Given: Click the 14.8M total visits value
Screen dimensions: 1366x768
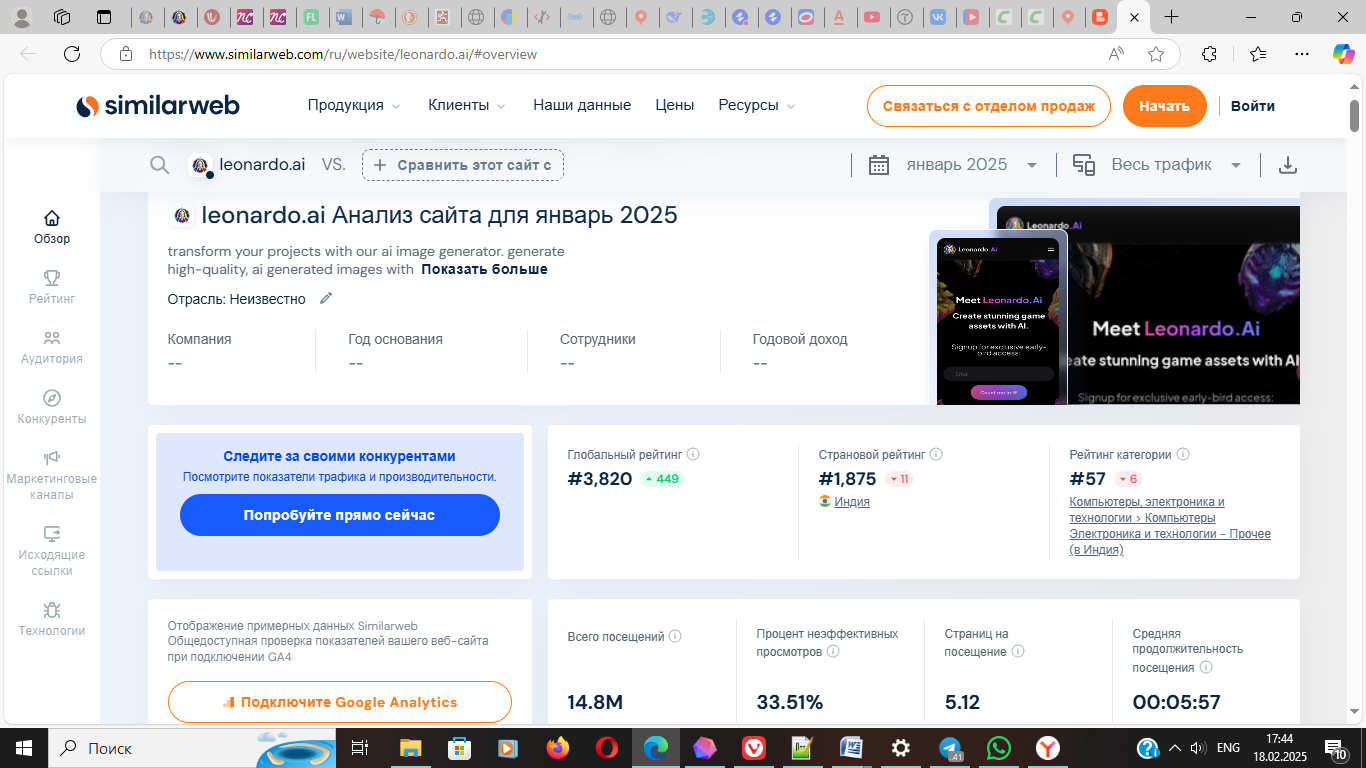Looking at the screenshot, I should 595,702.
